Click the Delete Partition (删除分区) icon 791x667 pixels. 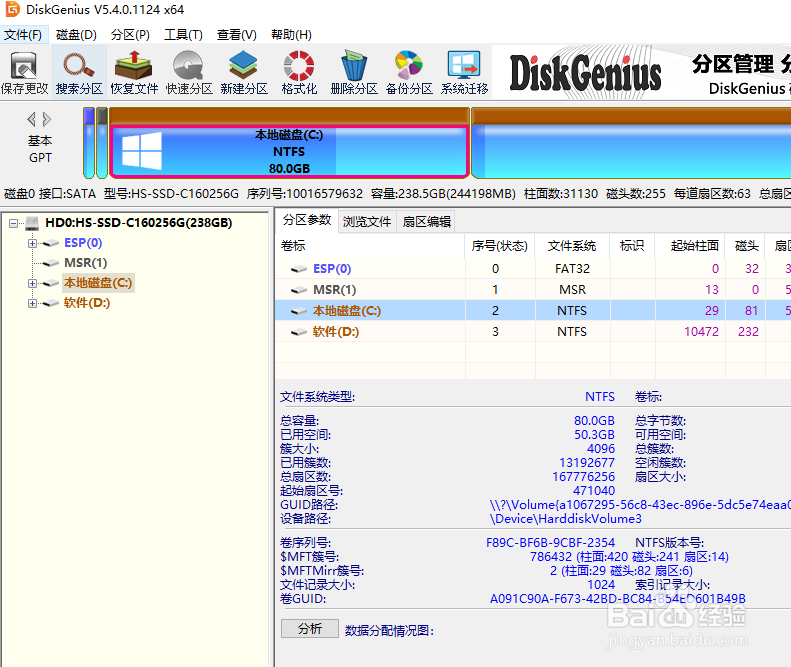tap(354, 73)
